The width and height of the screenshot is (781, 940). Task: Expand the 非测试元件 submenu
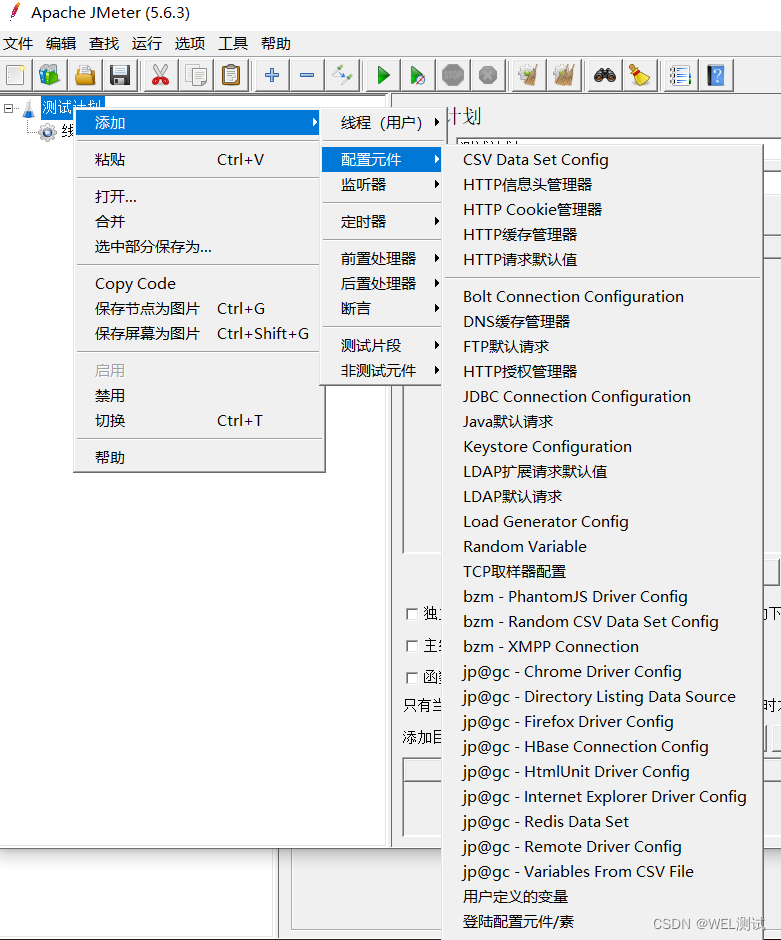tap(382, 371)
